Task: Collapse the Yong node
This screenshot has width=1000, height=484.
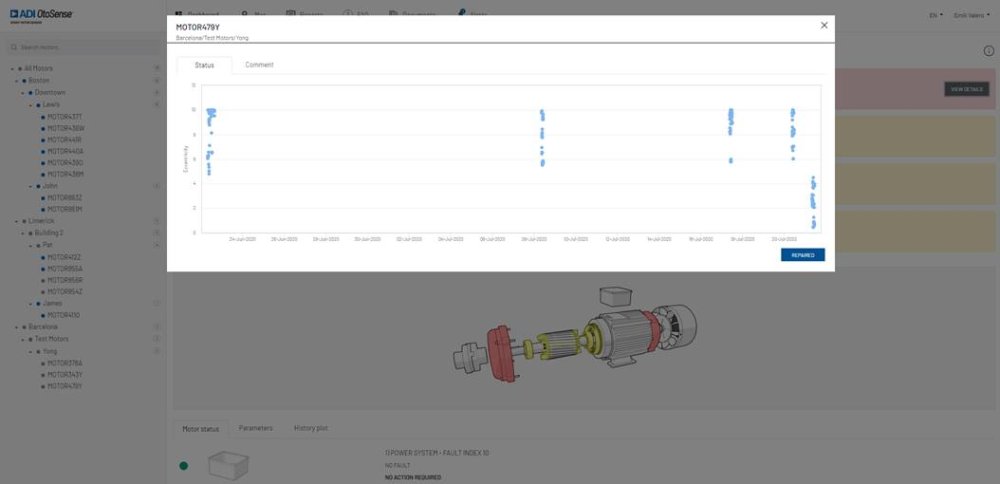Action: [x=31, y=351]
